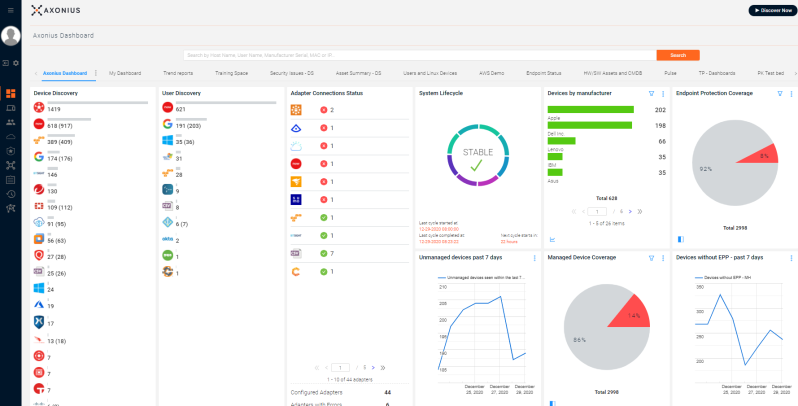This screenshot has width=798, height=406.
Task: Filter the Endpoint Protection Coverage chart
Action: tap(779, 93)
